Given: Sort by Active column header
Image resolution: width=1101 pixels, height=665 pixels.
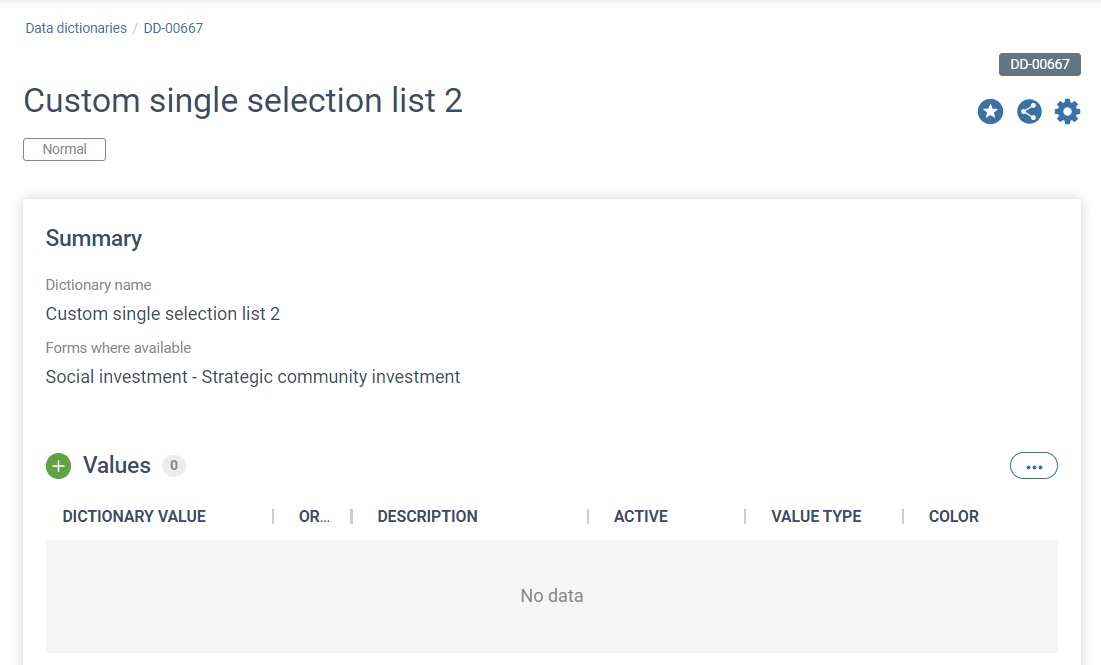Looking at the screenshot, I should click(x=640, y=516).
